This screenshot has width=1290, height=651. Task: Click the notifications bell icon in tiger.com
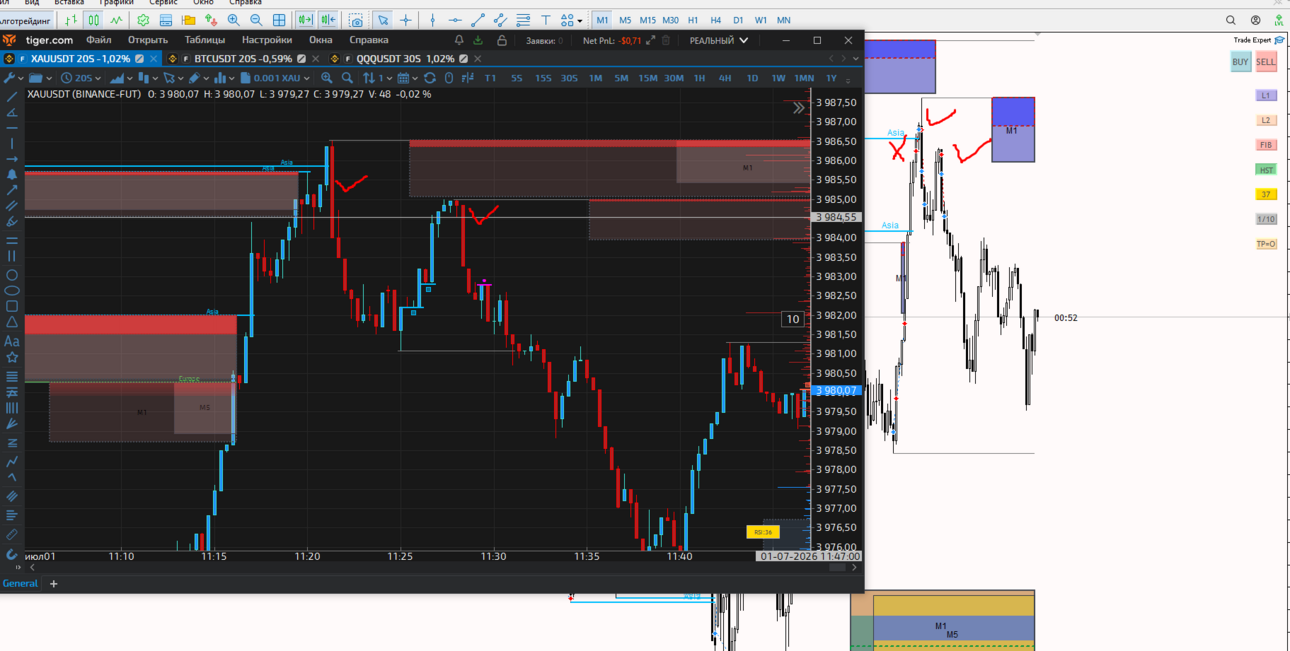pos(459,41)
